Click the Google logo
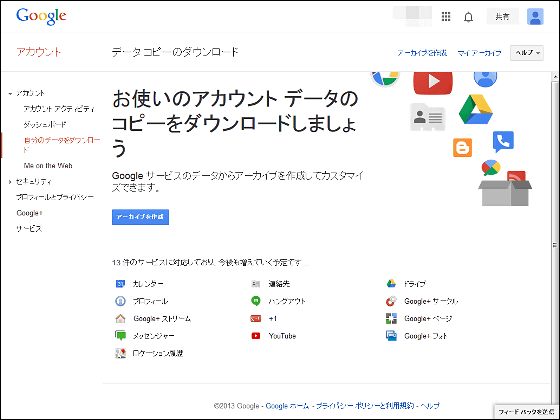 tap(41, 16)
